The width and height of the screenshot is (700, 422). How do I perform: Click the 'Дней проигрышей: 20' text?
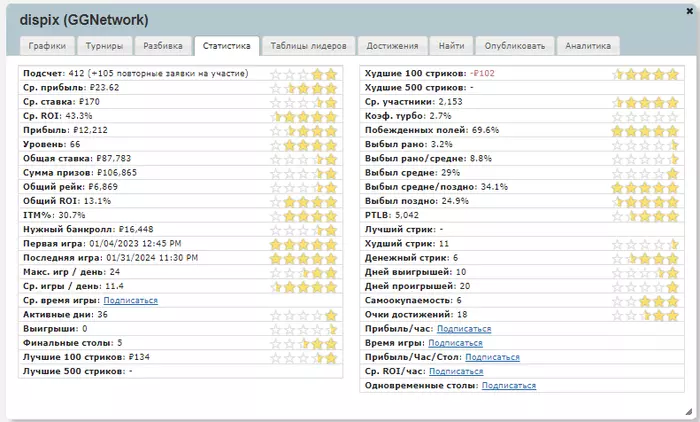pyautogui.click(x=417, y=286)
